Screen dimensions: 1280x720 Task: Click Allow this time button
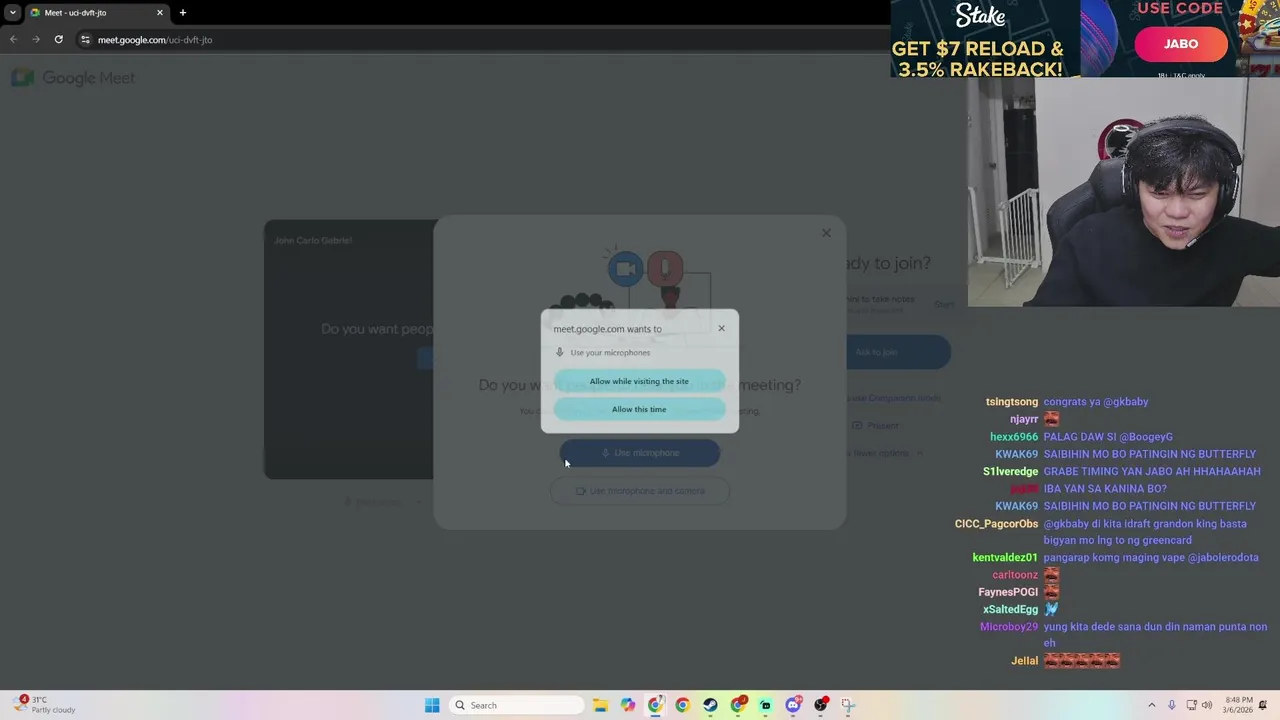point(639,409)
